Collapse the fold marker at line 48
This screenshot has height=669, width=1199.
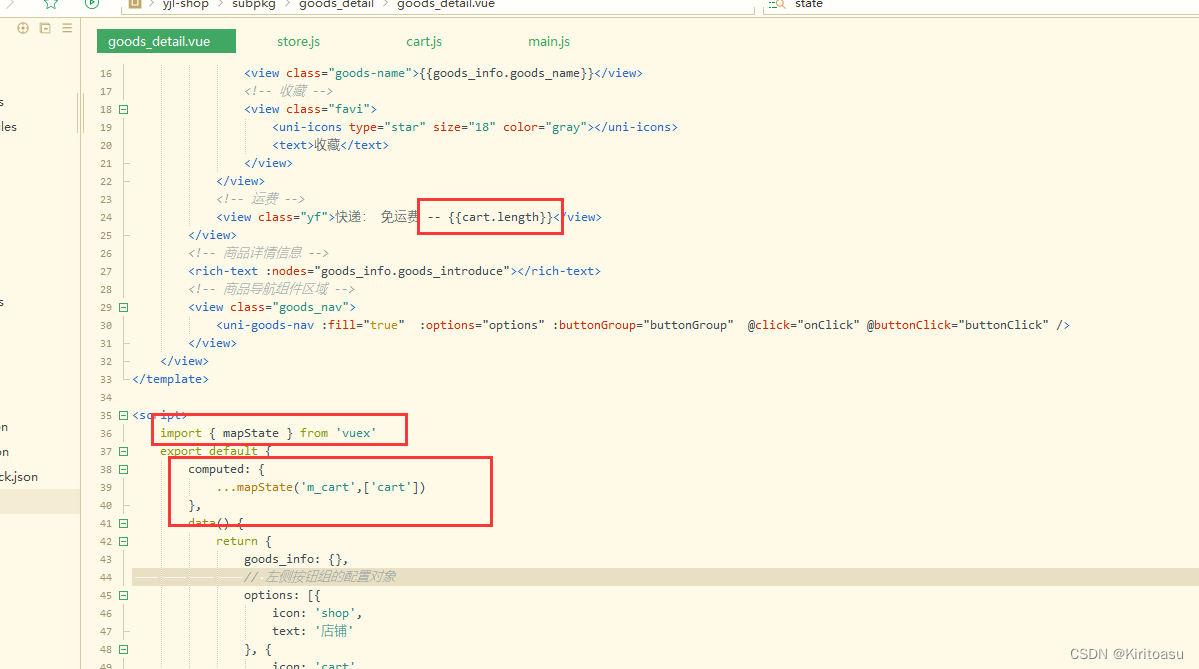123,649
